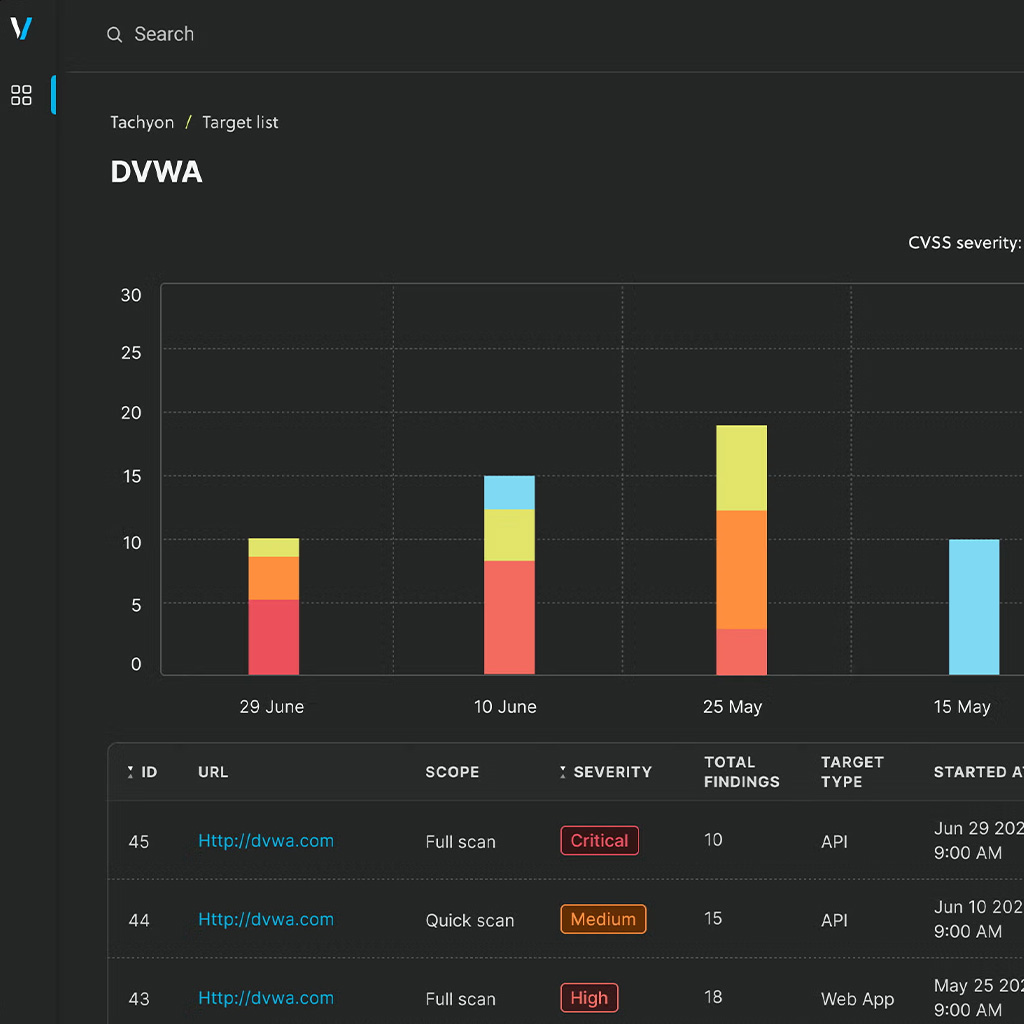Open the dashboard grid icon in sidebar
The height and width of the screenshot is (1024, 1024).
click(22, 95)
